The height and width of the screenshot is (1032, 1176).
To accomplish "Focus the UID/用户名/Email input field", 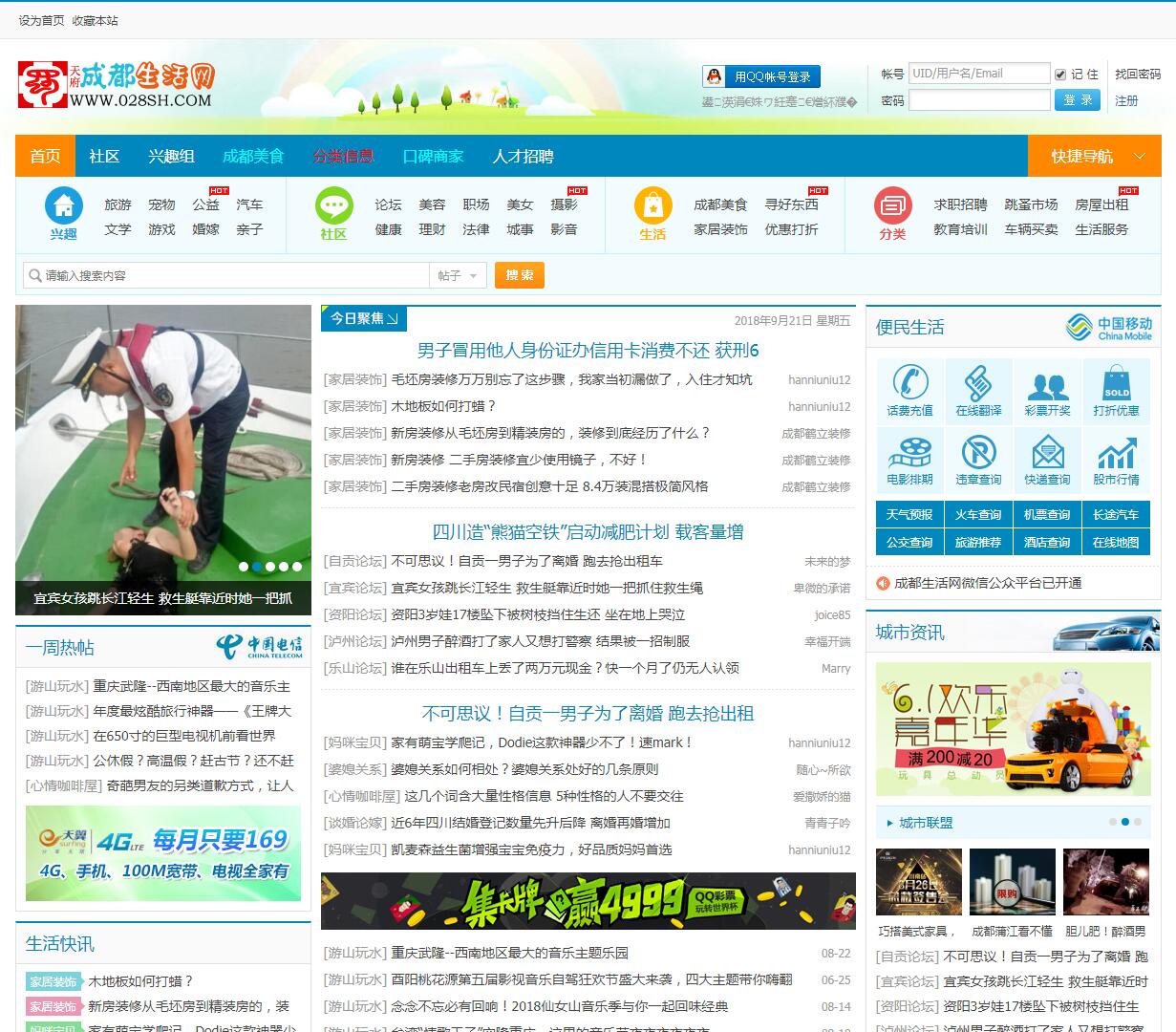I will point(979,74).
